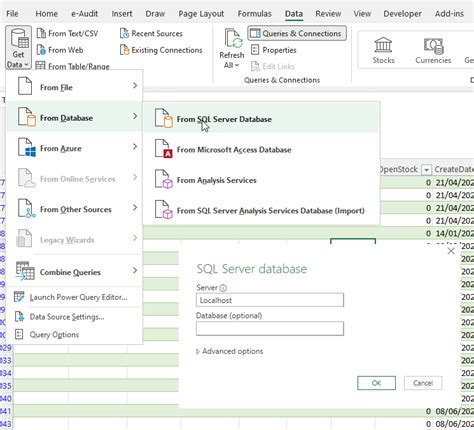
Task: Click the Edit Links command
Action: [273, 66]
